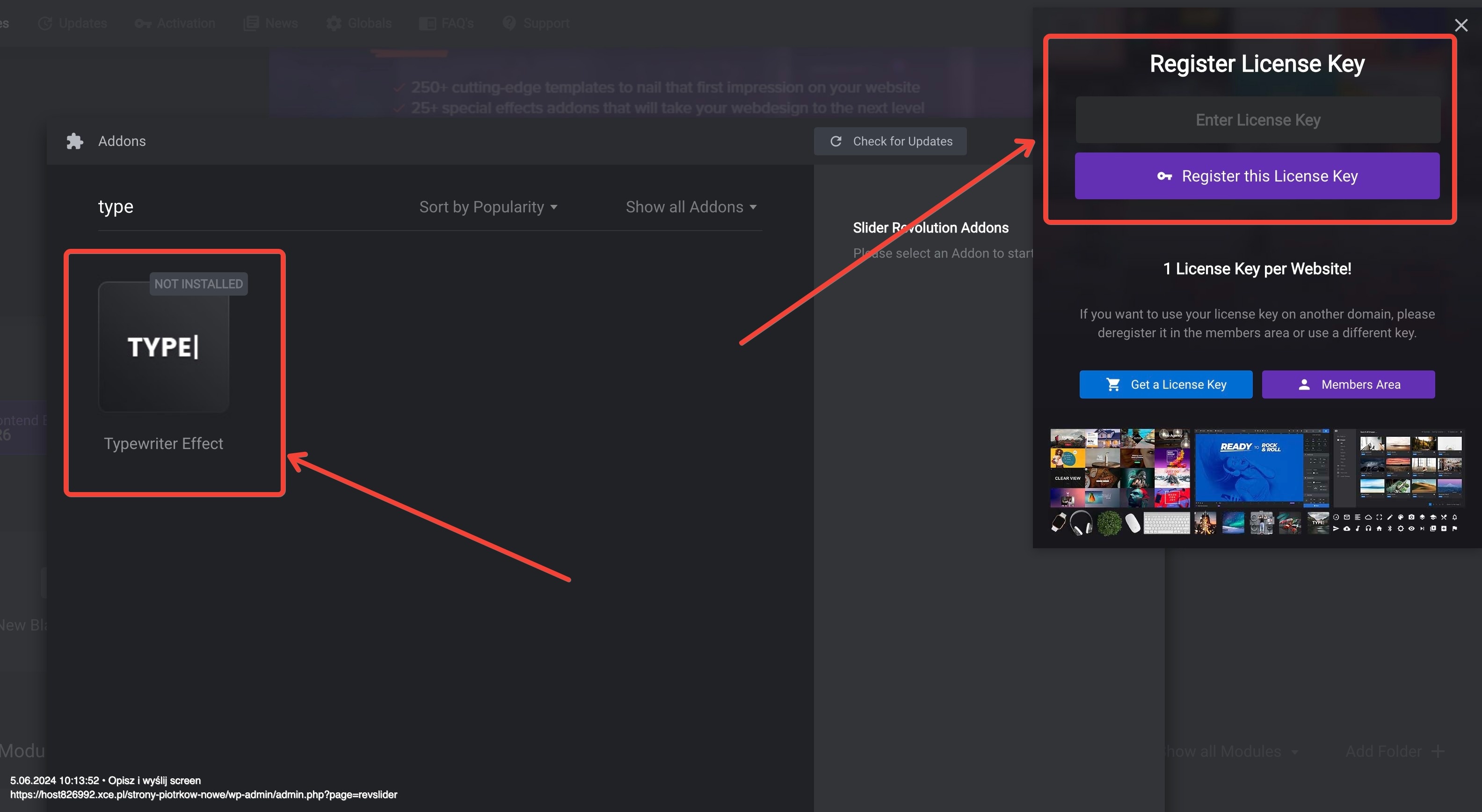Viewport: 1482px width, 812px height.
Task: Click the Globals gear icon in top menu
Action: coord(334,23)
